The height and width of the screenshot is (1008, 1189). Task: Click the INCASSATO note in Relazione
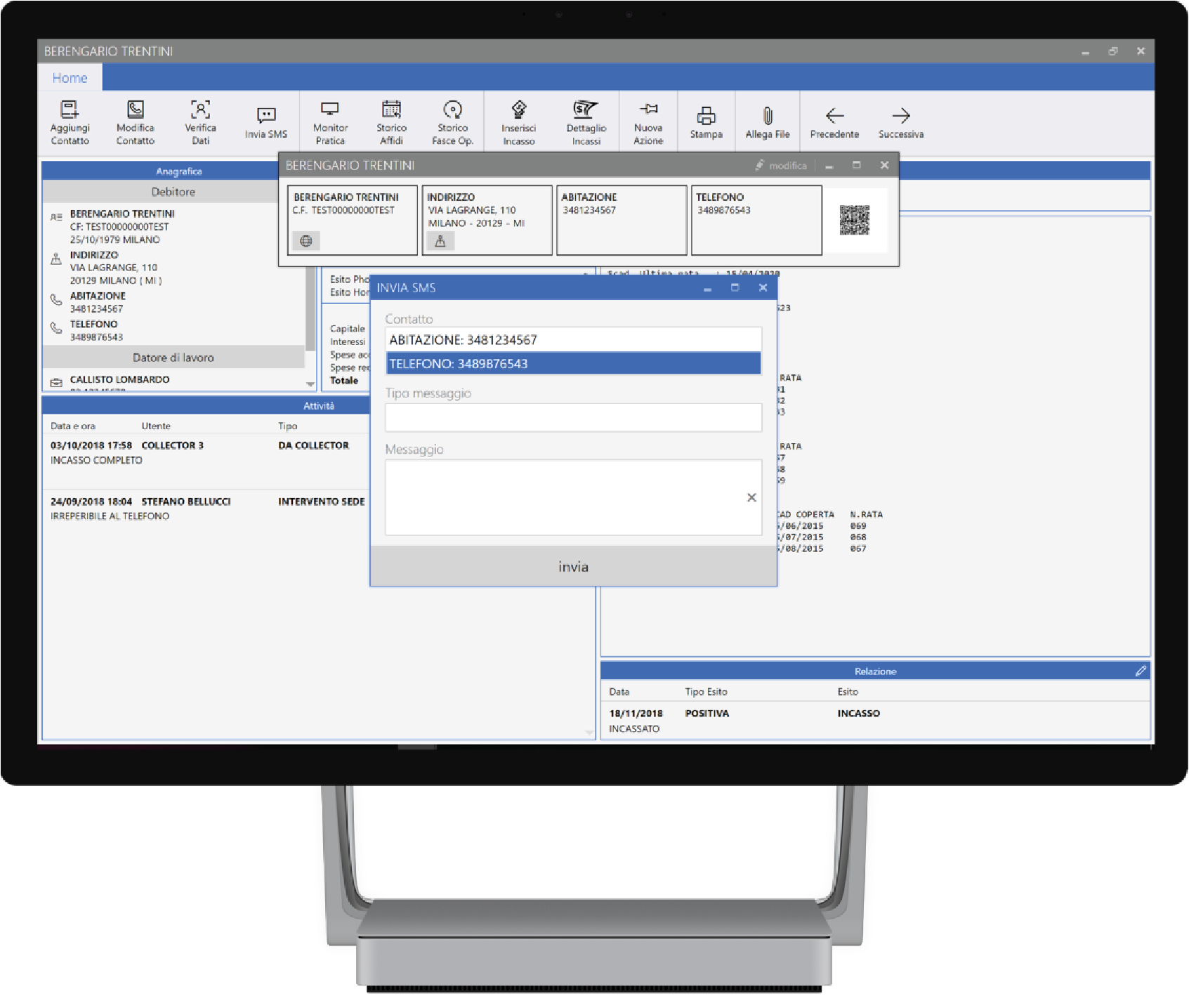pyautogui.click(x=634, y=728)
